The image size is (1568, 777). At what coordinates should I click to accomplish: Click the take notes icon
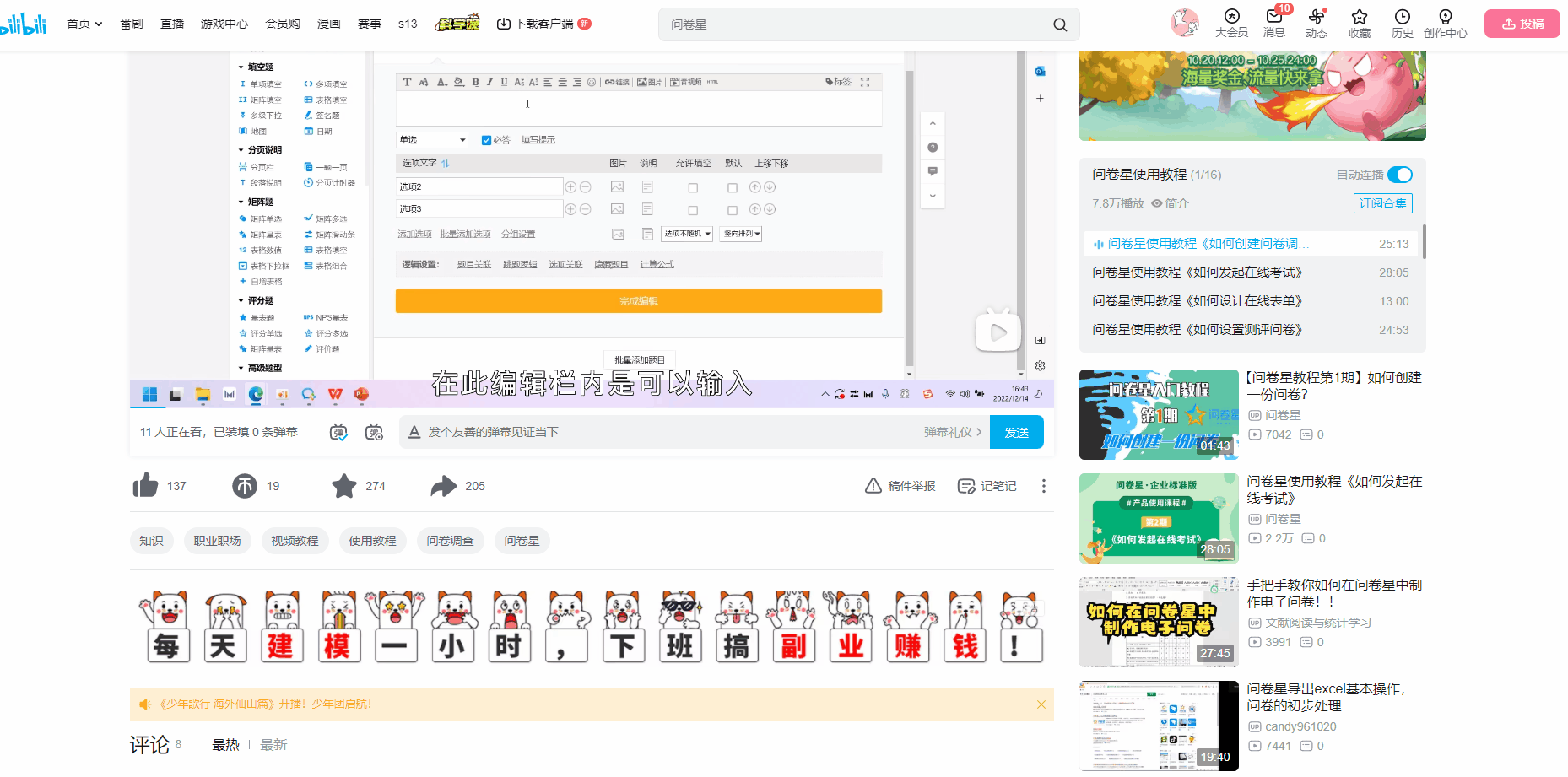click(966, 486)
